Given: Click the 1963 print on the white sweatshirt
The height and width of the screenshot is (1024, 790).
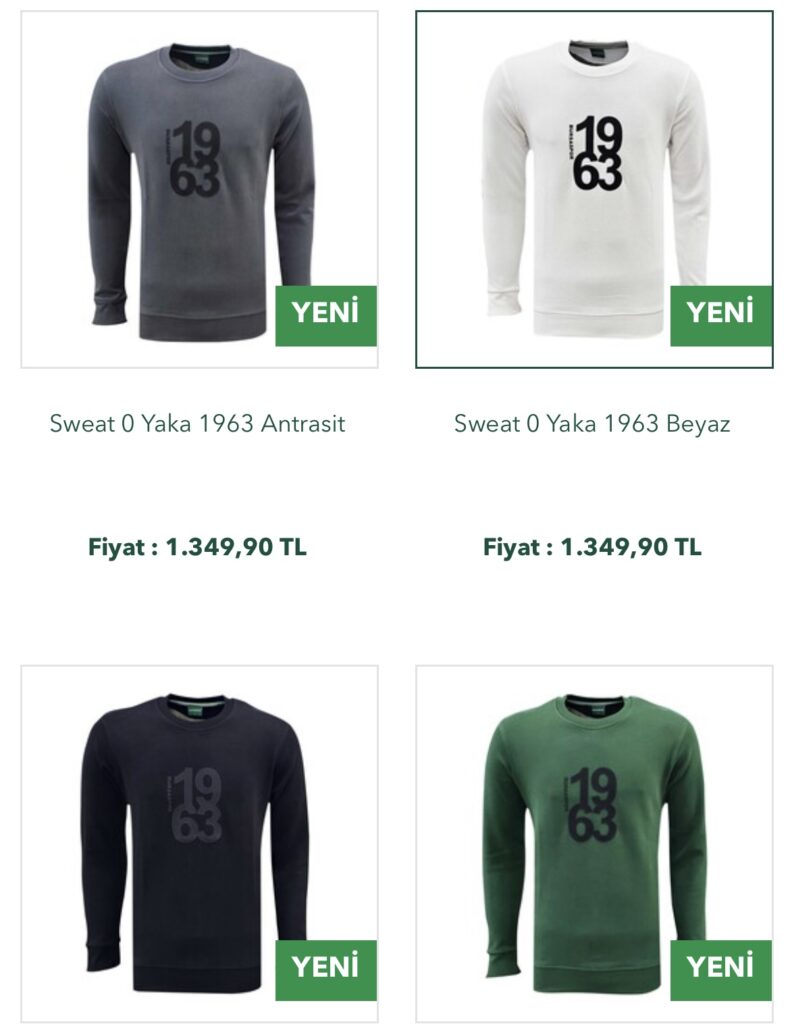Looking at the screenshot, I should click(x=596, y=153).
